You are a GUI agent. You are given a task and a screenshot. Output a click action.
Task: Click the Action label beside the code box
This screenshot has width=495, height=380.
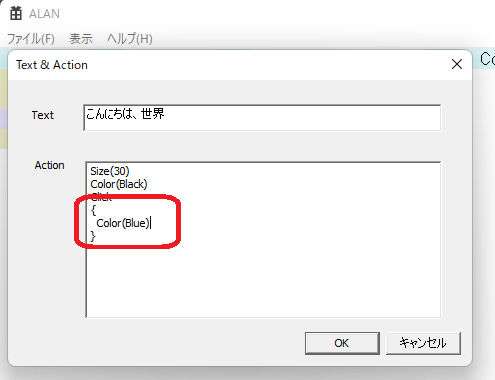[x=49, y=165]
